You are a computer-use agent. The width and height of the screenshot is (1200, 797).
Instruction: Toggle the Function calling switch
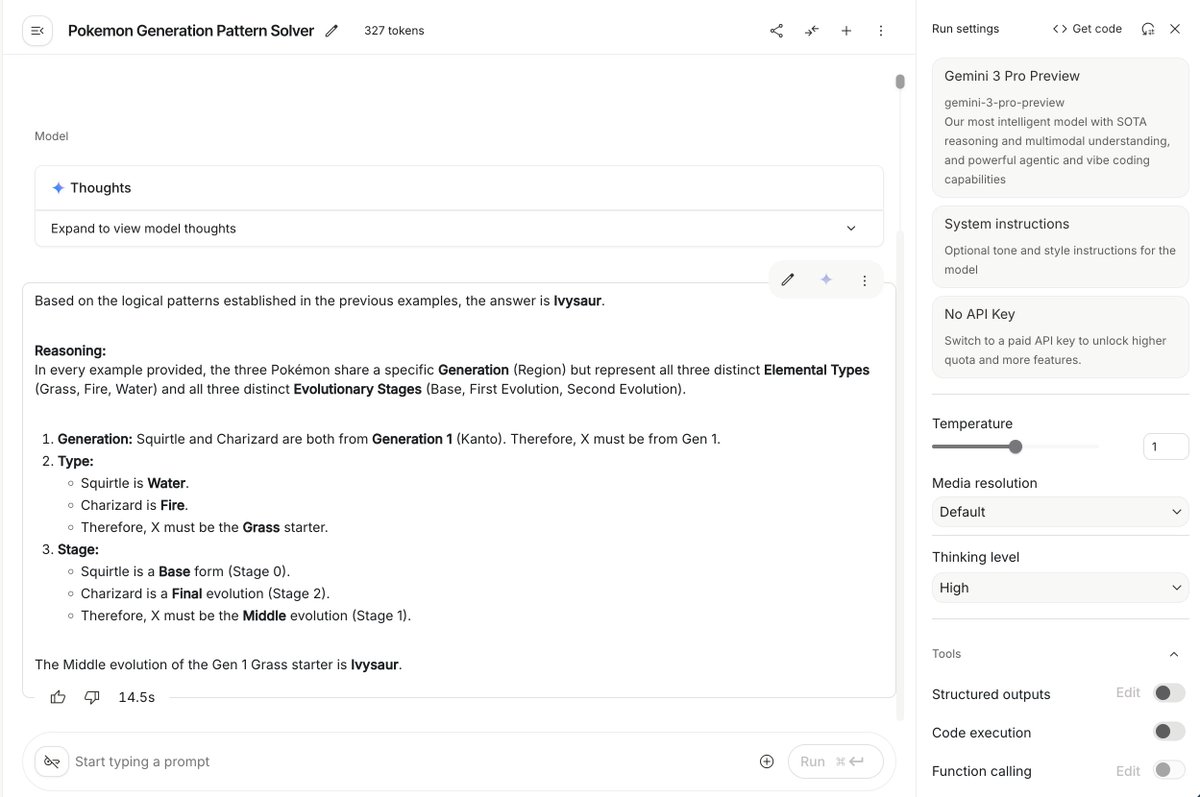1169,770
